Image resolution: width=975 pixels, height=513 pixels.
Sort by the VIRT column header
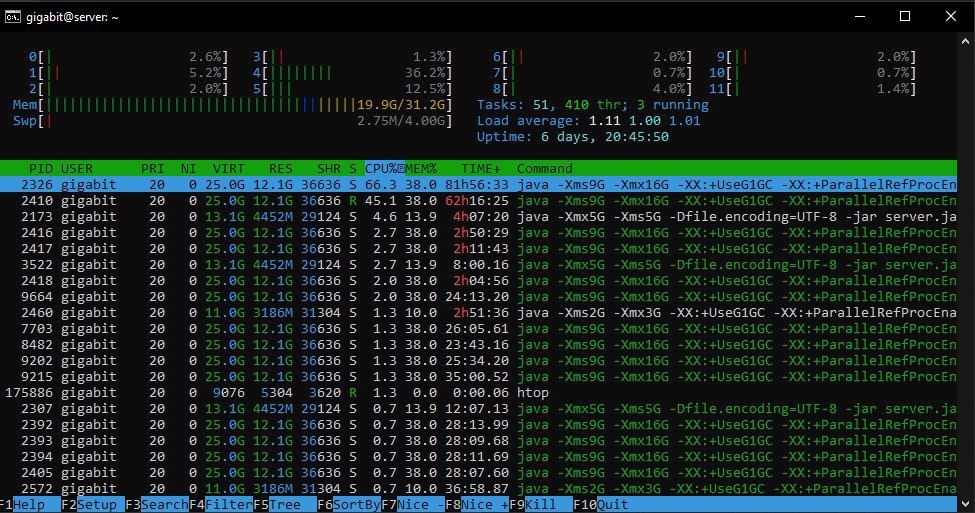pos(228,169)
